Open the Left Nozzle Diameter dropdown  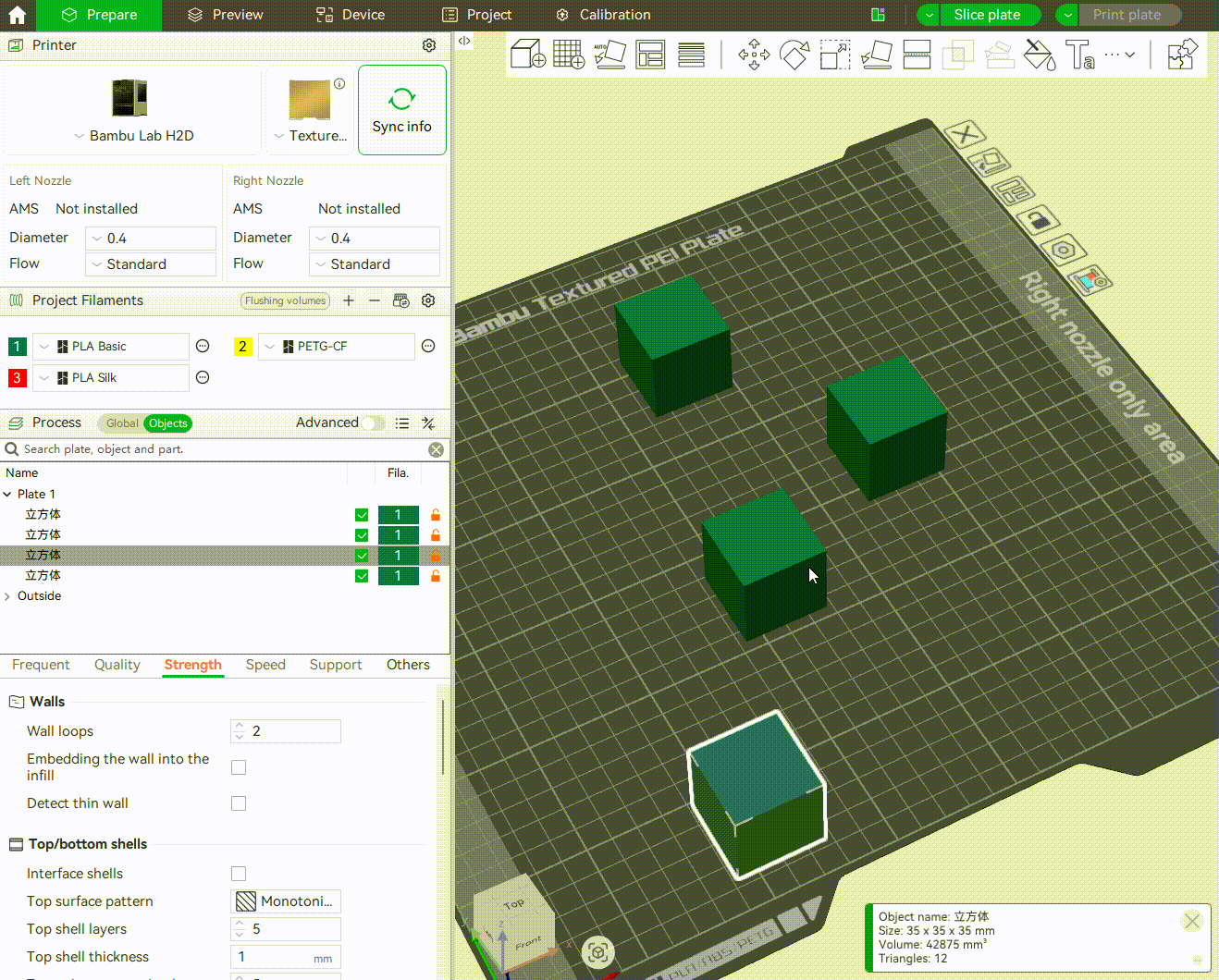point(151,239)
